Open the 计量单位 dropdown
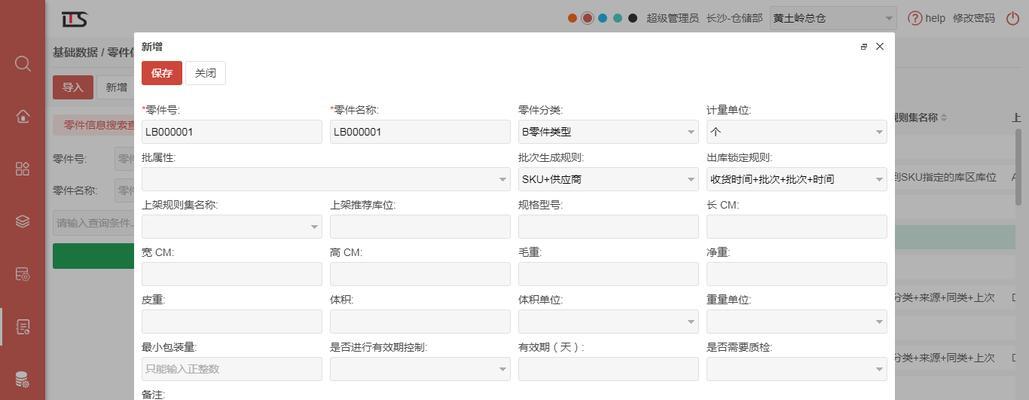 [797, 132]
